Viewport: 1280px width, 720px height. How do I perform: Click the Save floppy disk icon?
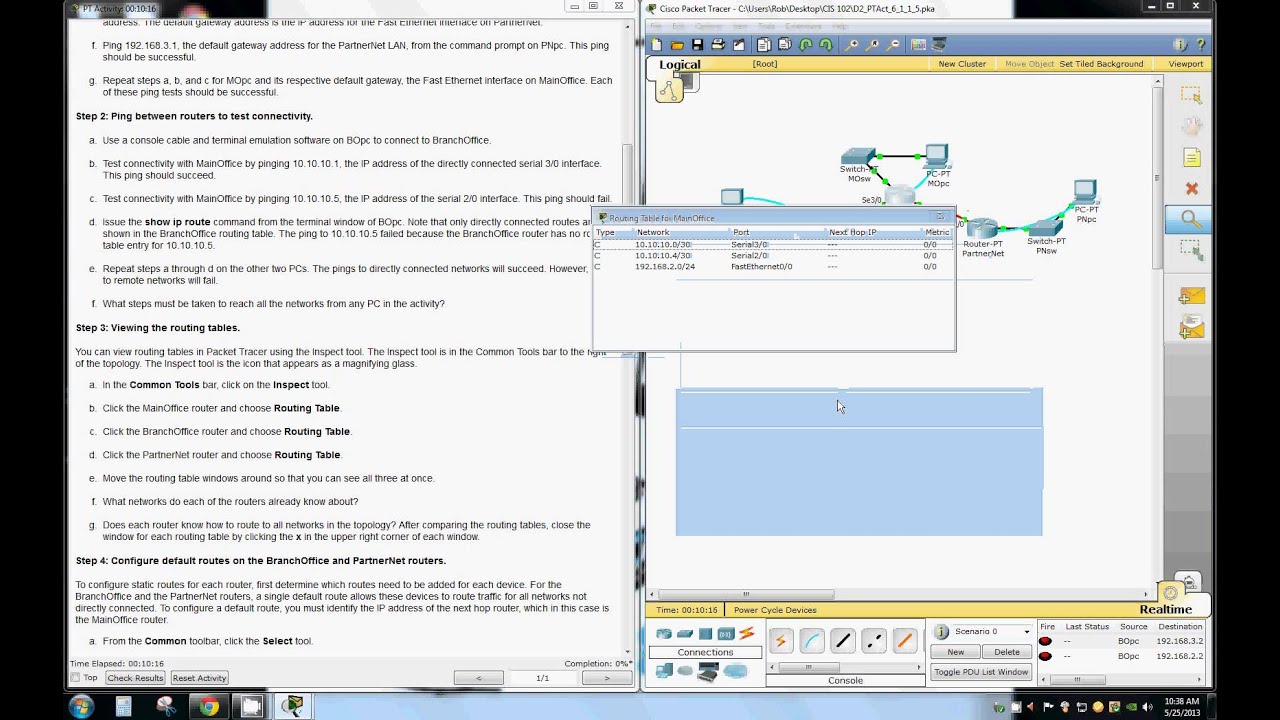coord(697,45)
